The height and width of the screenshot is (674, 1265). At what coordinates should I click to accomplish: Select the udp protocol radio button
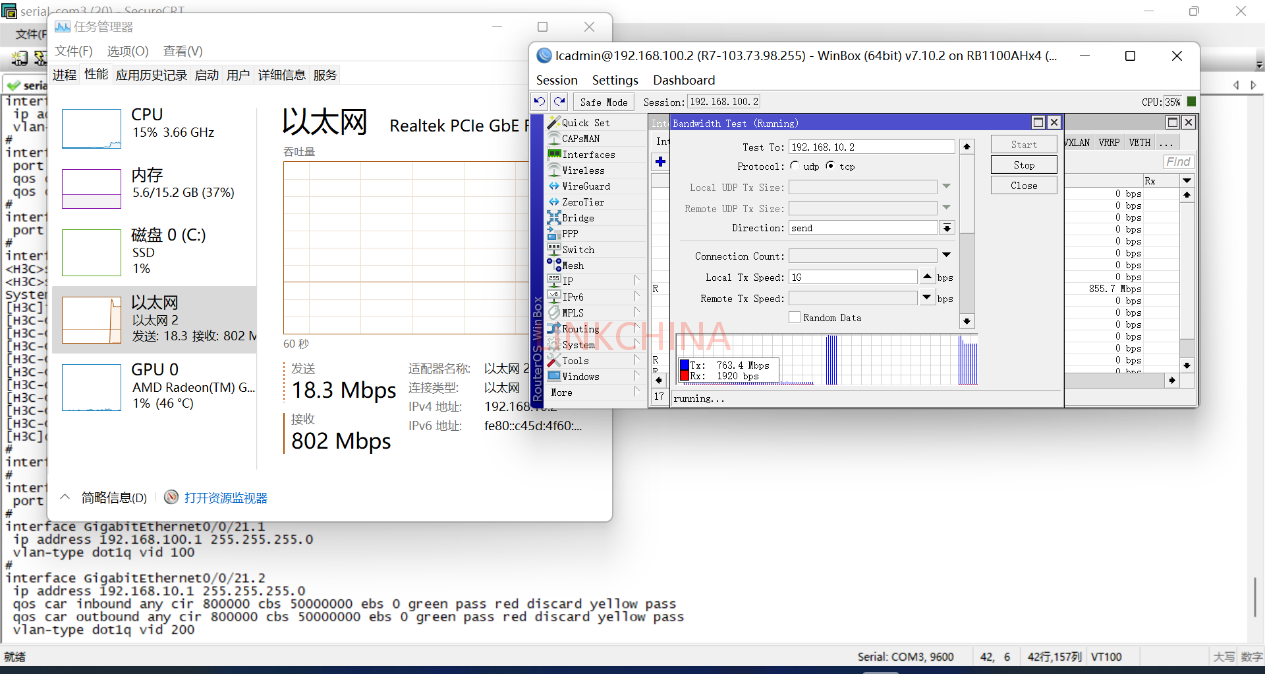point(795,167)
